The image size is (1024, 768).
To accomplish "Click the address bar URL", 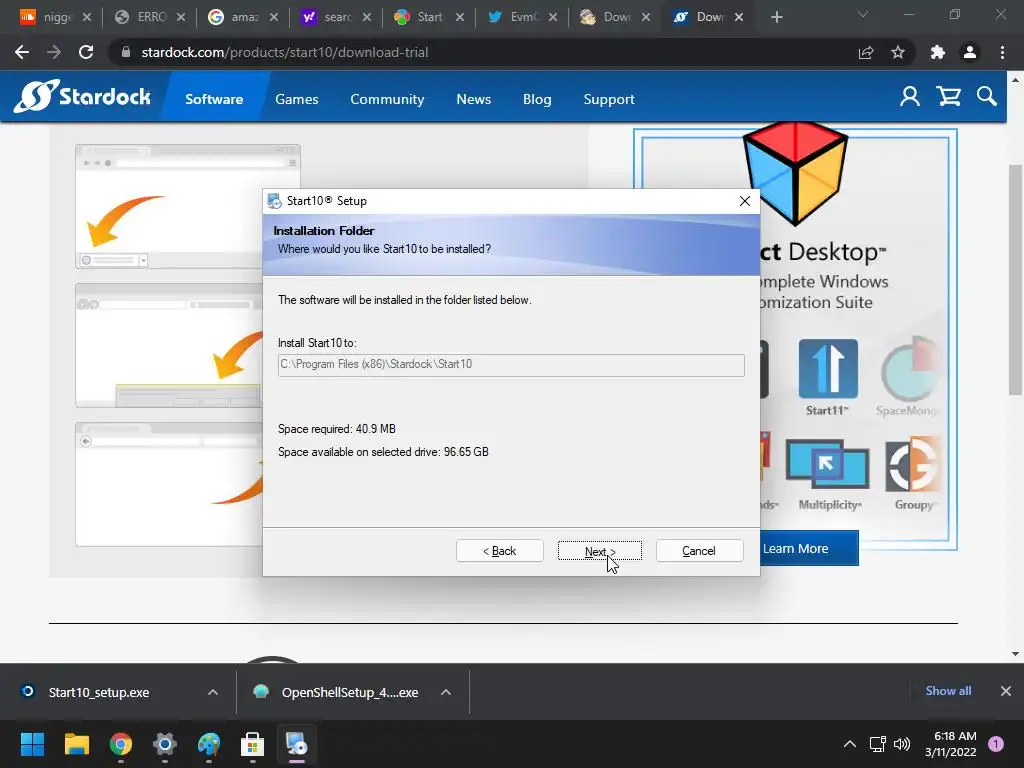I will 285,52.
